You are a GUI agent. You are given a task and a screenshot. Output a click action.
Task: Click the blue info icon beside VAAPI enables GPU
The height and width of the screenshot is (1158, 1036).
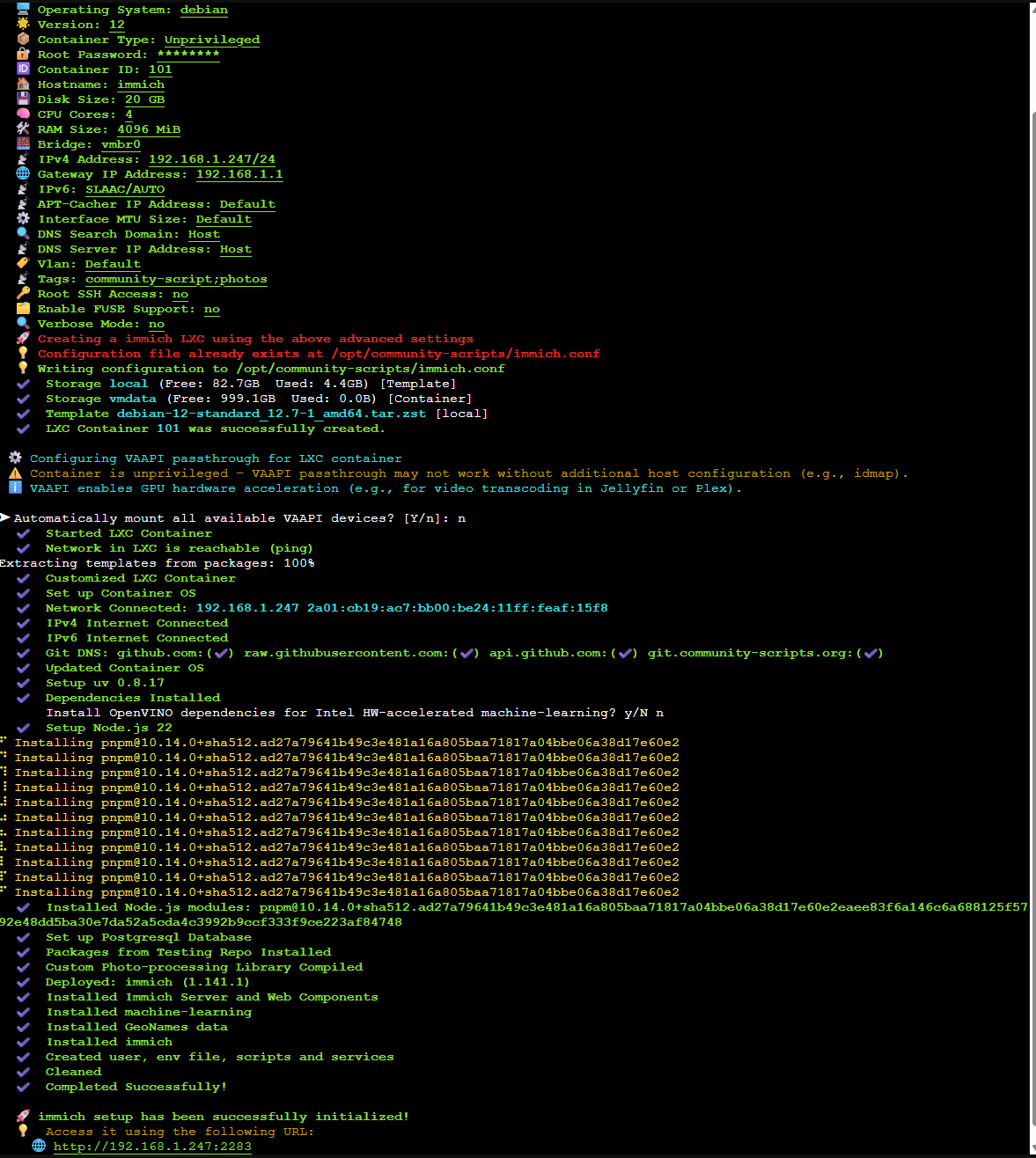(15, 487)
